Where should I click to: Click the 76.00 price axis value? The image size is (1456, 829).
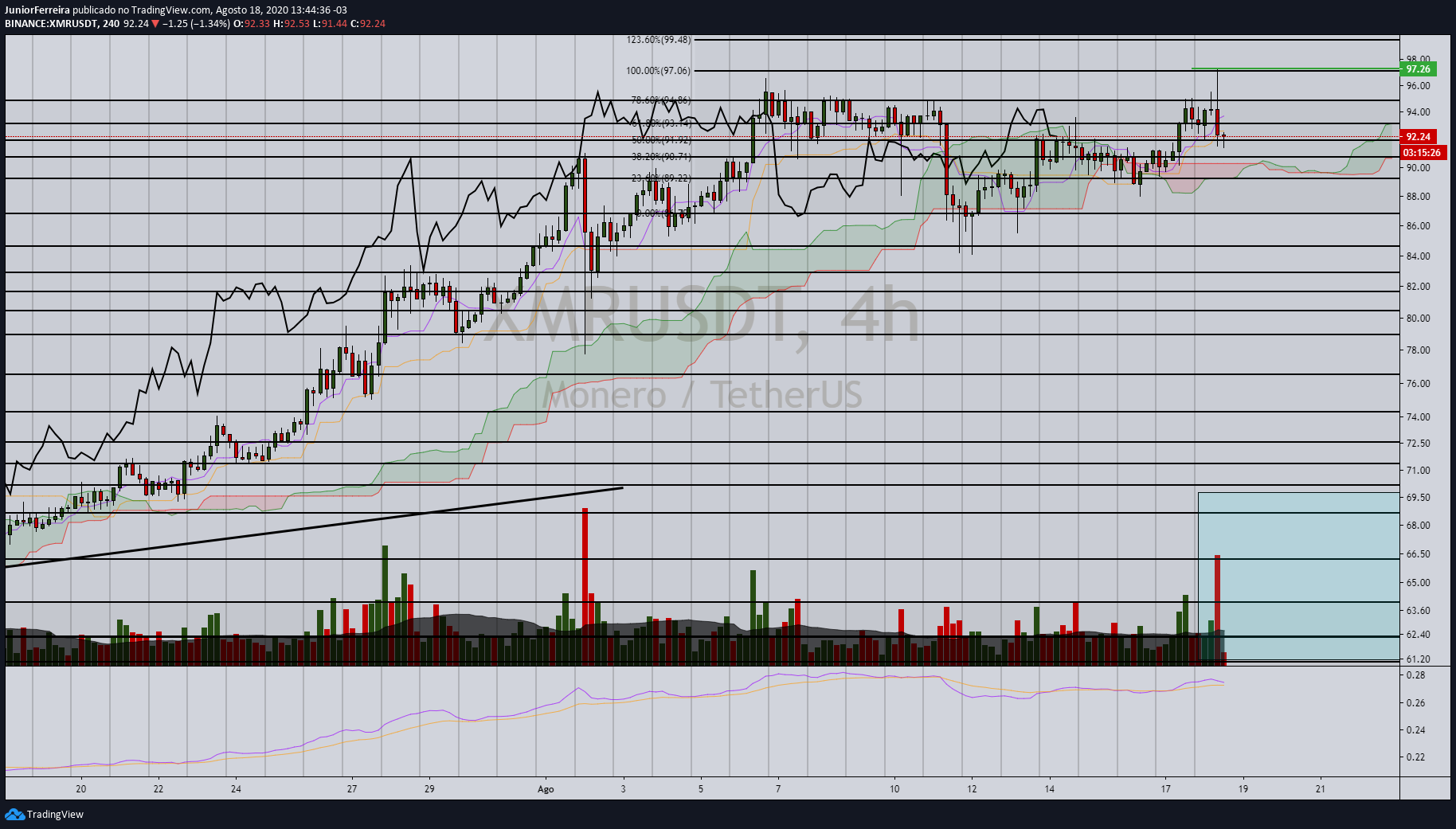(x=1418, y=384)
